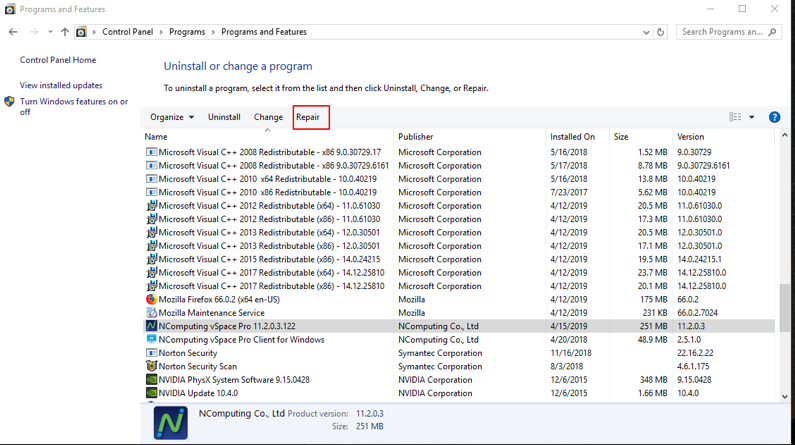Click the vSpace Pro Client for Windows icon

(151, 340)
